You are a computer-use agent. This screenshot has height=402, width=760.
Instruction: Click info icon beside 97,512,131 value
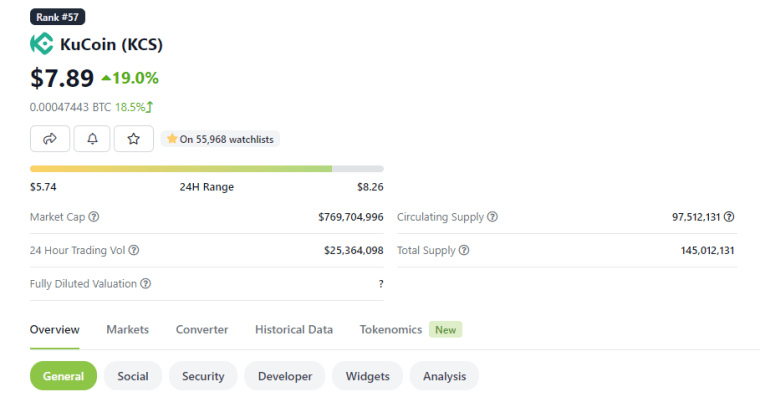729,217
